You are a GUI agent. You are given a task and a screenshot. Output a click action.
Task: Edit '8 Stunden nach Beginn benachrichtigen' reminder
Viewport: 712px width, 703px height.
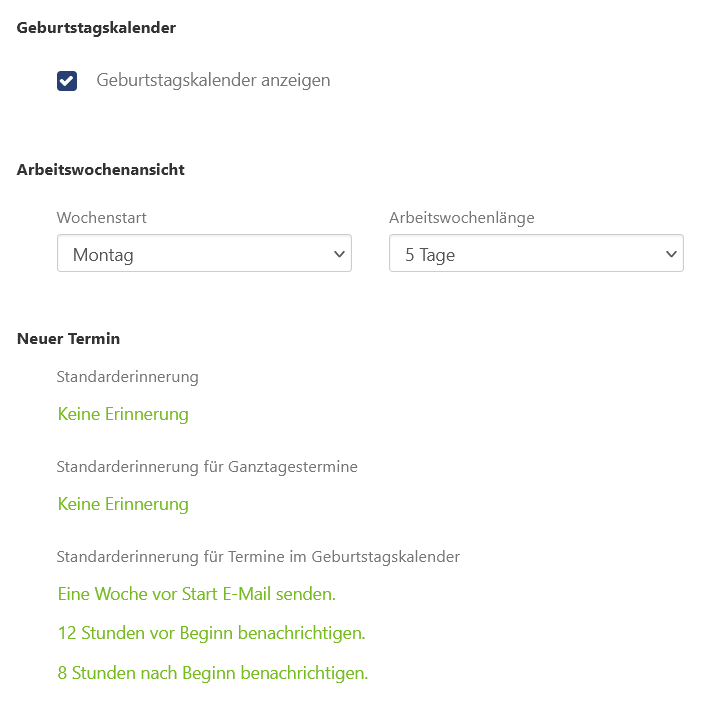point(213,673)
